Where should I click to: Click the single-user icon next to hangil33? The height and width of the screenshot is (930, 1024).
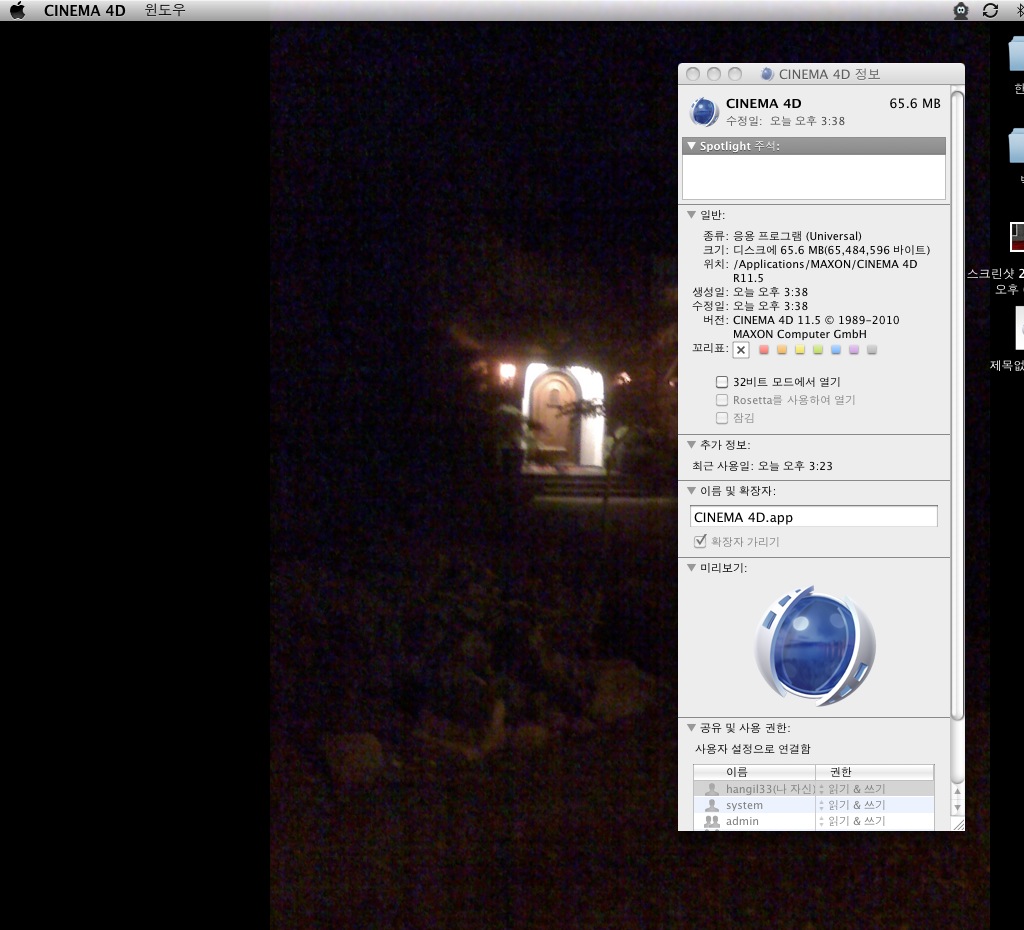click(712, 789)
